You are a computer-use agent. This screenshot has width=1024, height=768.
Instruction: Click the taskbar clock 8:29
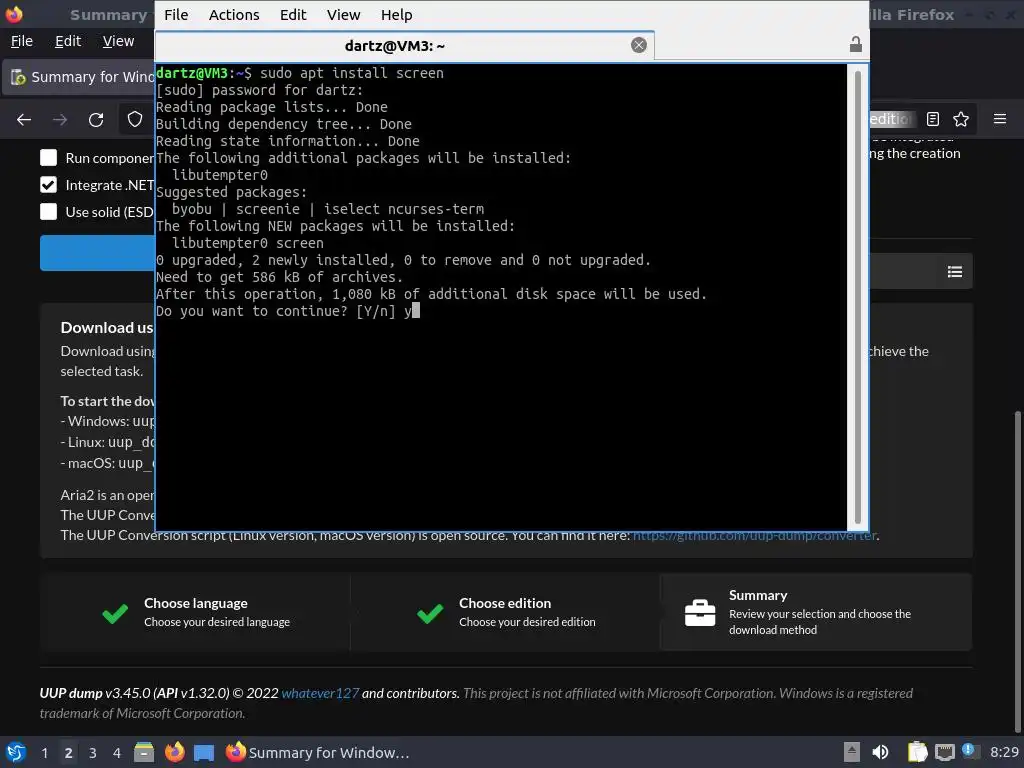click(1004, 752)
